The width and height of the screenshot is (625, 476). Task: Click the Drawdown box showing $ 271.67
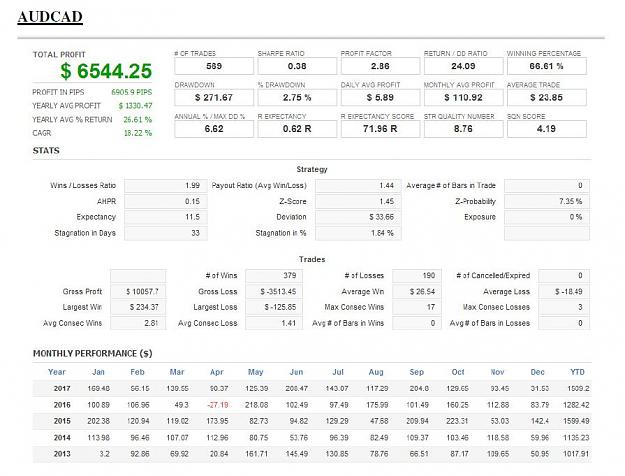(x=214, y=98)
